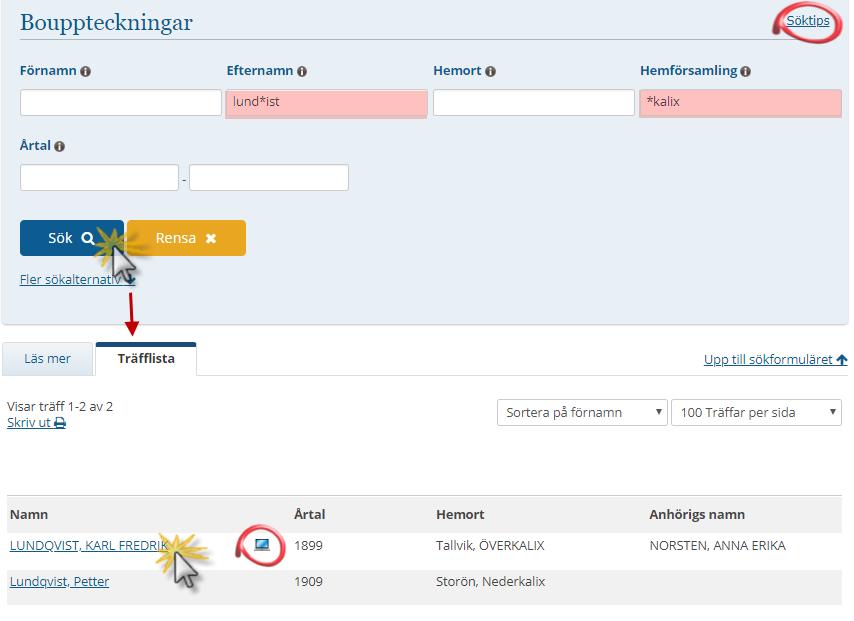Open Lundqvist, Petter record link

click(59, 581)
